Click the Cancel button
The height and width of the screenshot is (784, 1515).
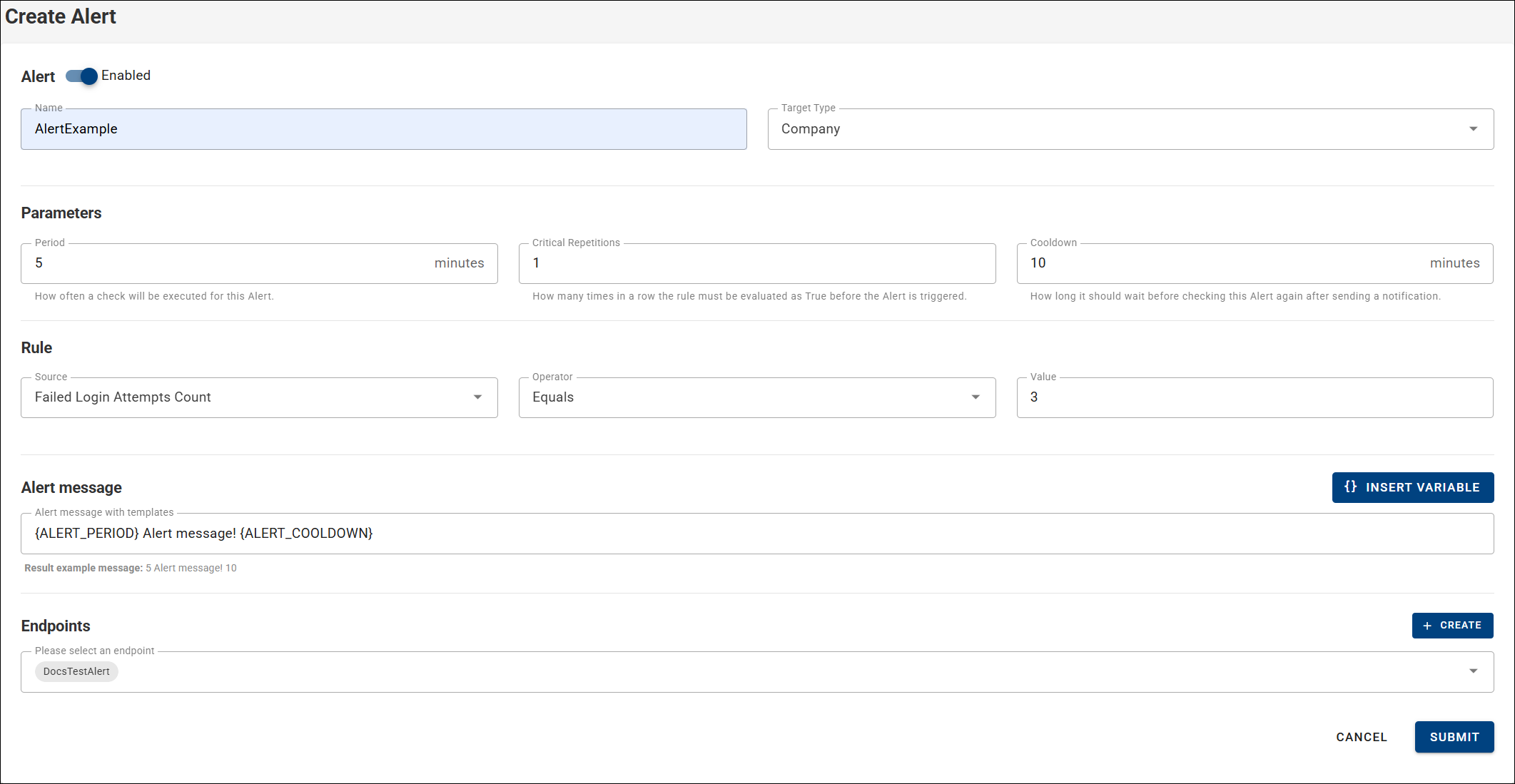pos(1362,737)
